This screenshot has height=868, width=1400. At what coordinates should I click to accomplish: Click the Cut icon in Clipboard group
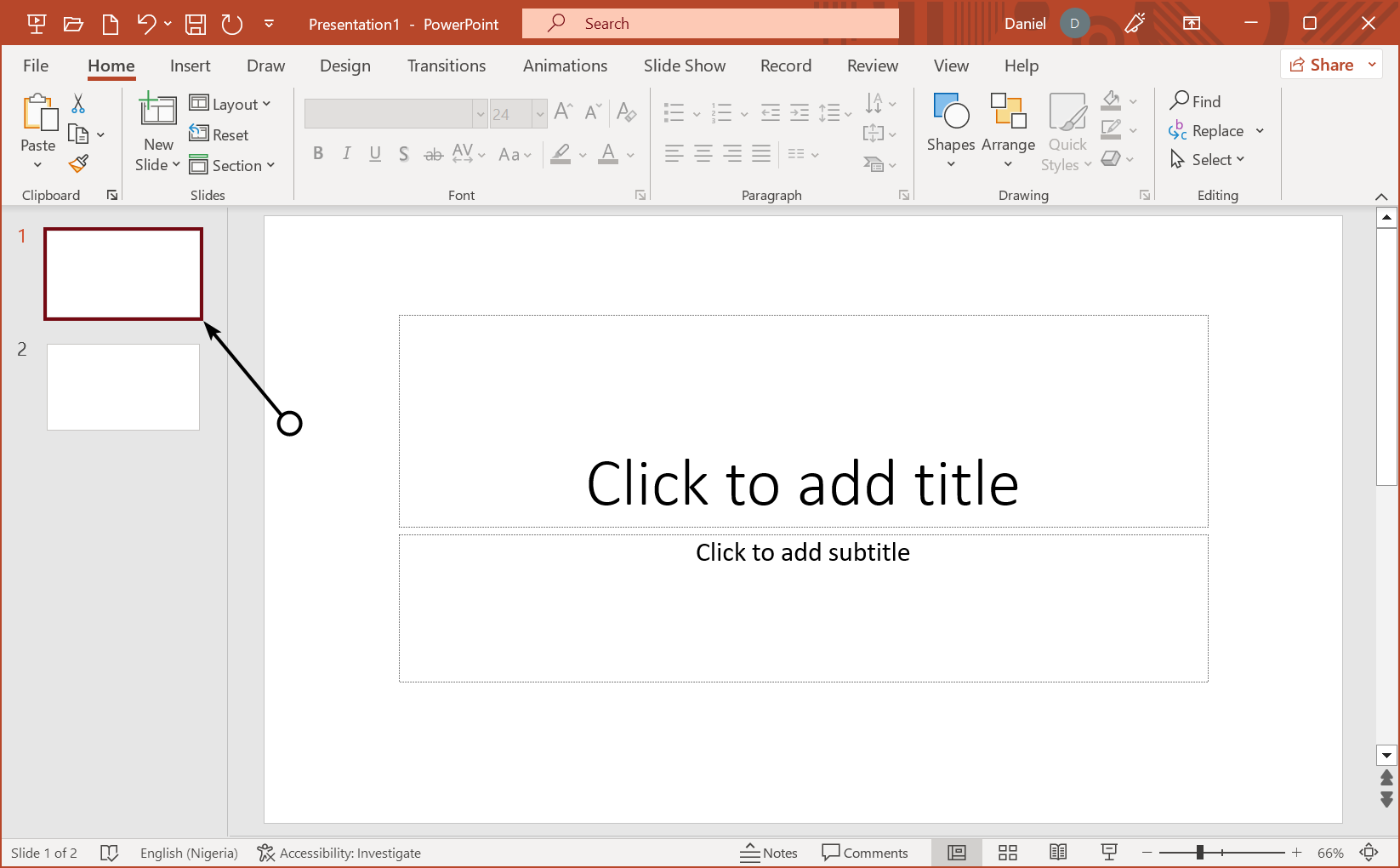[77, 103]
